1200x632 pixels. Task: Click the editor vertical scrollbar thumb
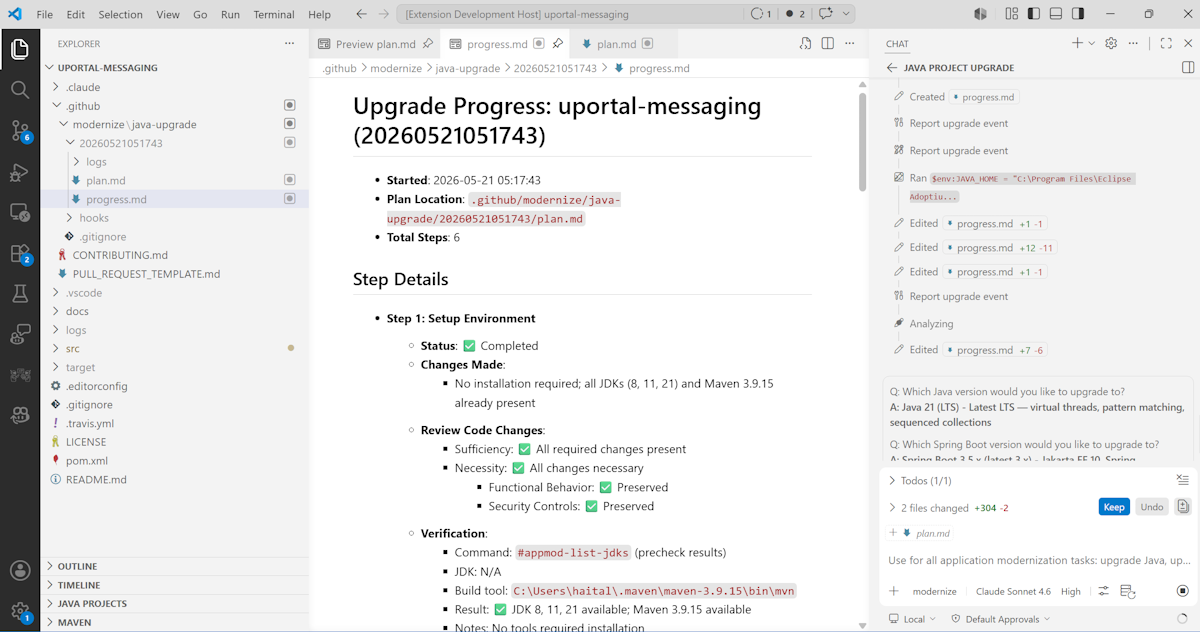click(x=862, y=140)
